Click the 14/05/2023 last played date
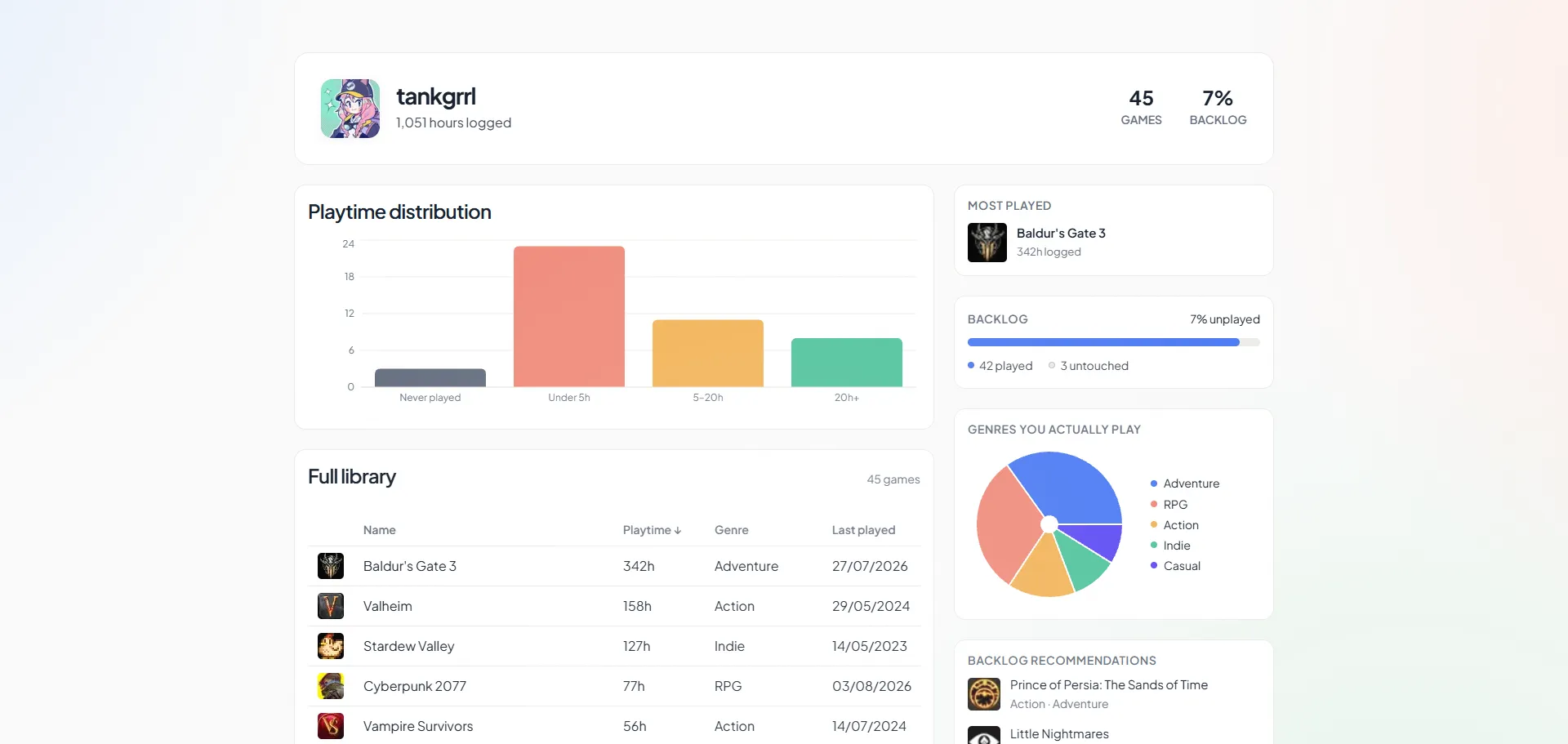Image resolution: width=1568 pixels, height=744 pixels. (x=870, y=646)
